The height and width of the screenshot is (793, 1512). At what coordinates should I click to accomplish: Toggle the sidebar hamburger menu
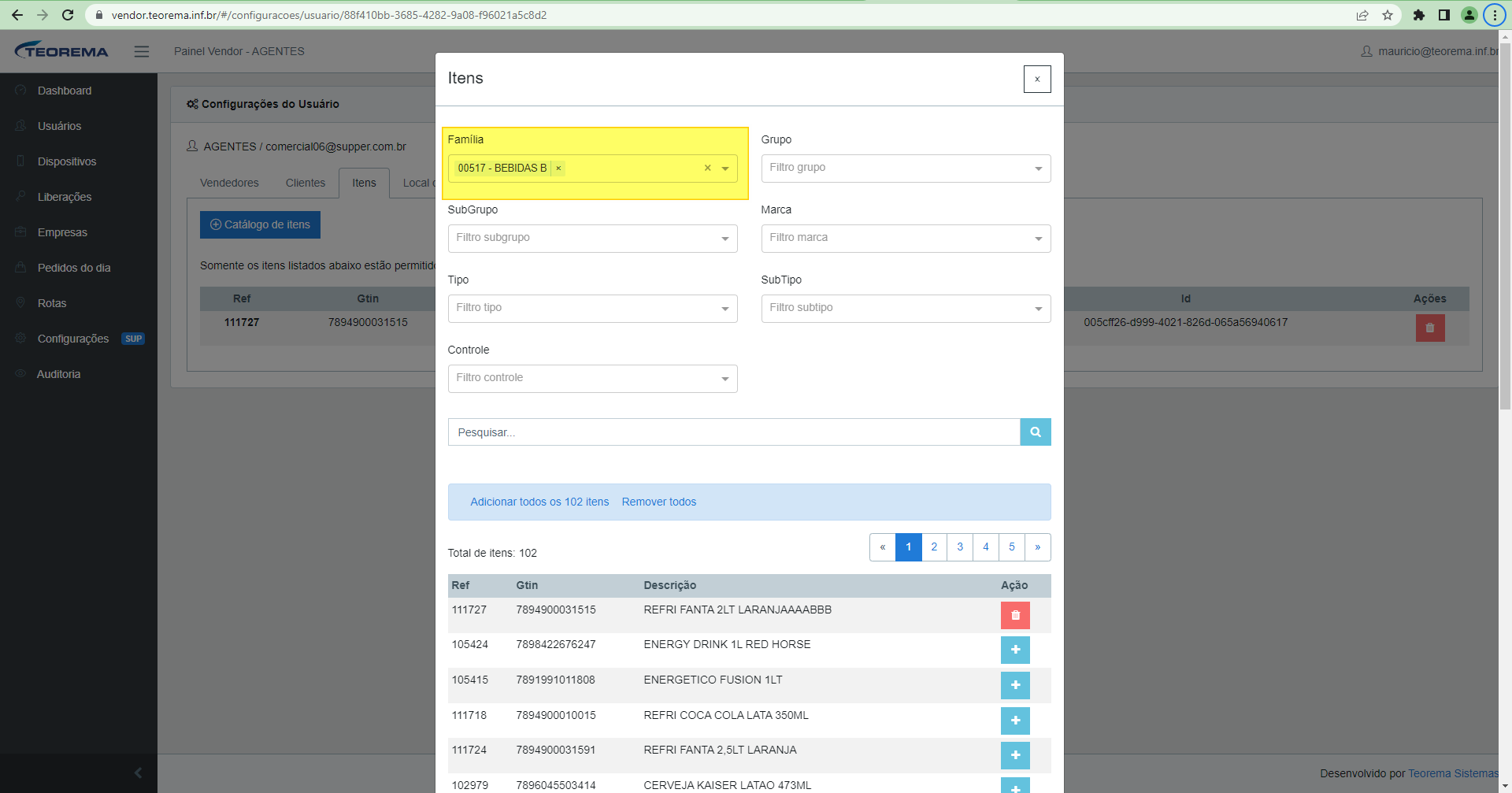(x=142, y=51)
